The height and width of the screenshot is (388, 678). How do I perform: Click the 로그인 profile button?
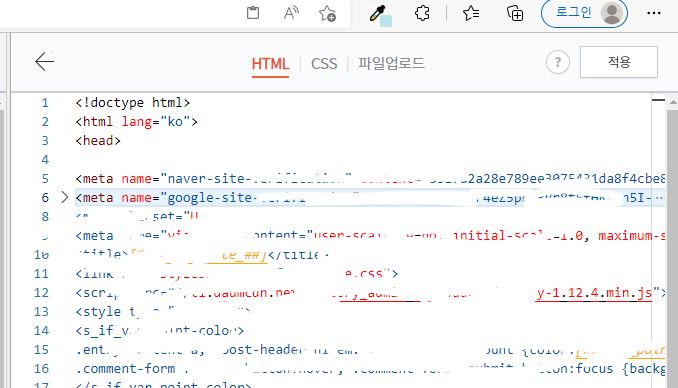[584, 13]
